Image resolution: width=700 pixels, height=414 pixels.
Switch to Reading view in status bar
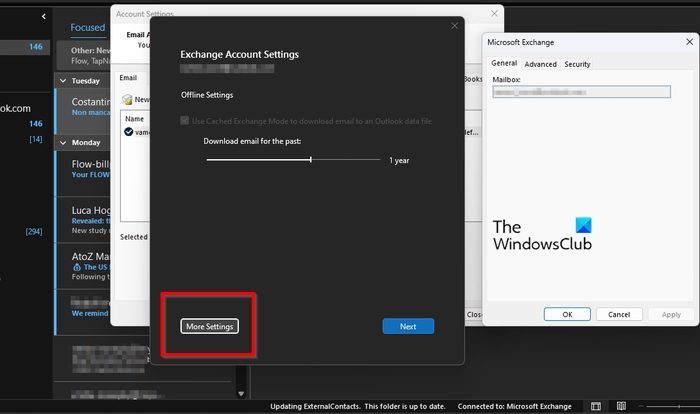pos(621,406)
